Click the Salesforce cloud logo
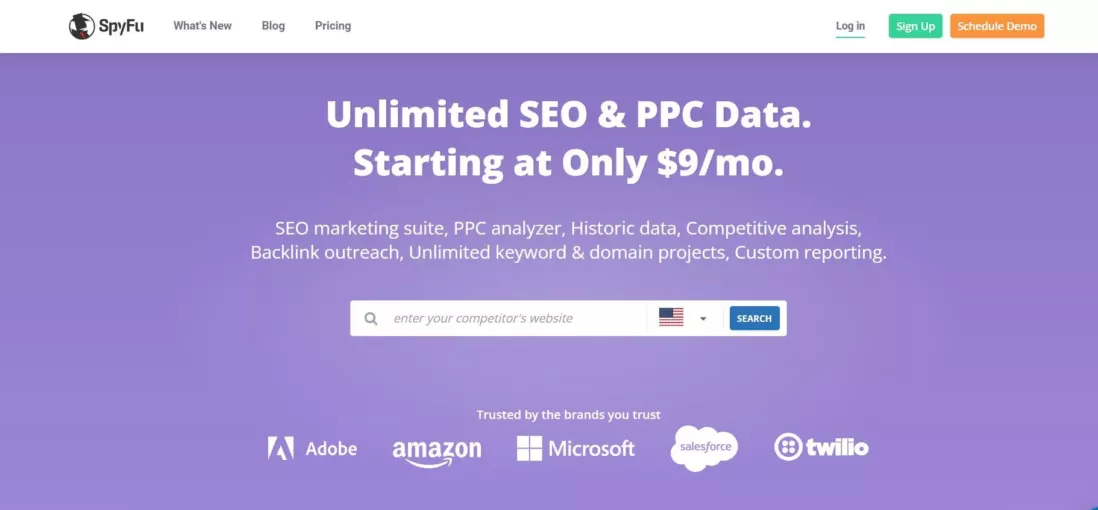The image size is (1098, 510). 704,447
